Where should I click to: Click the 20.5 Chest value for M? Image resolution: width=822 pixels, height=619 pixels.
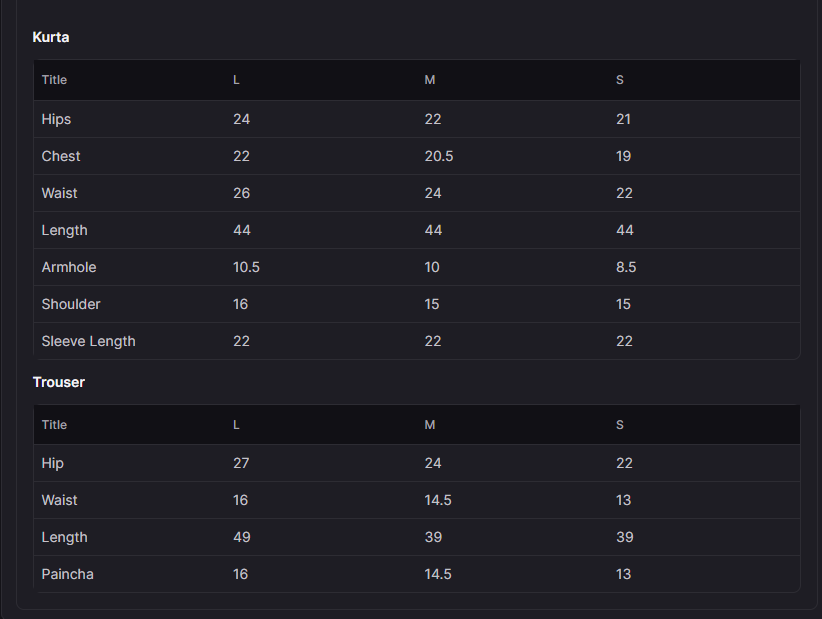[x=439, y=156]
